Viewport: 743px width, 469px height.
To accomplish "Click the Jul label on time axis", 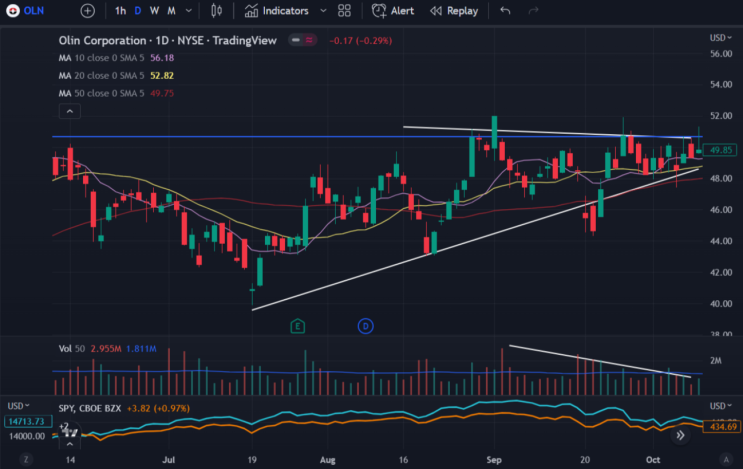I will [x=169, y=460].
